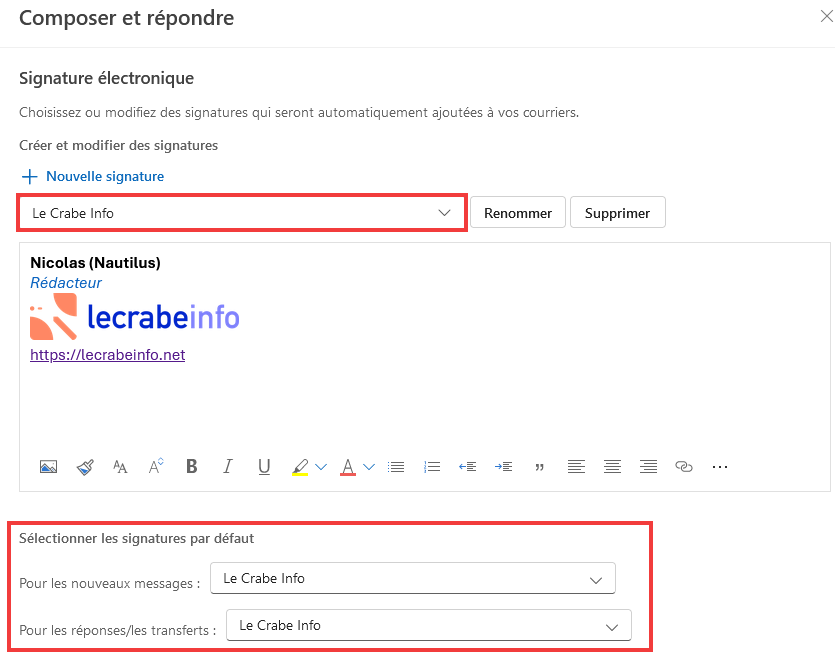Screen dimensions: 835x664
Task: Insert a bulleted list
Action: [x=396, y=467]
